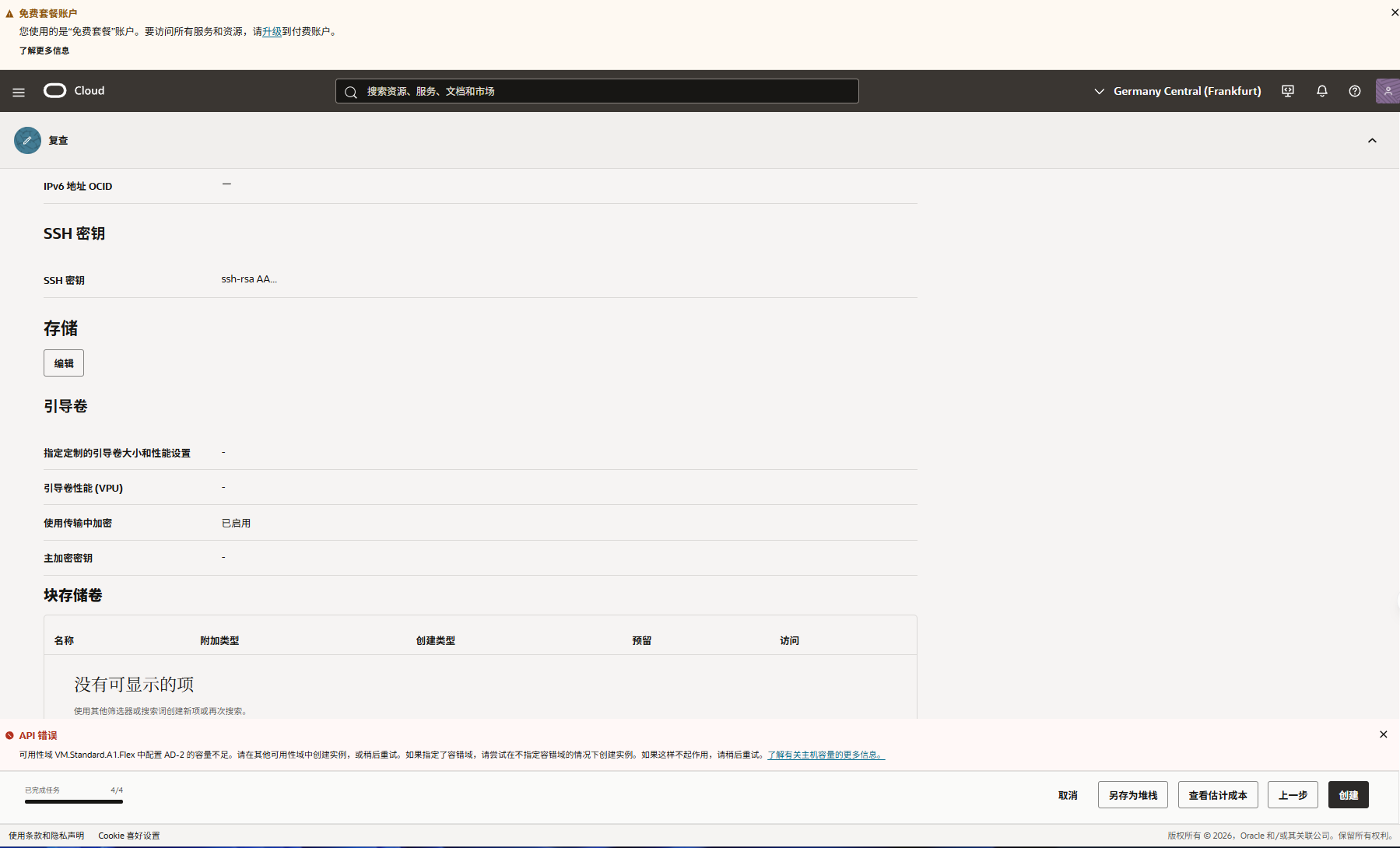Click the IPv6 地址 OCID label

(x=78, y=187)
